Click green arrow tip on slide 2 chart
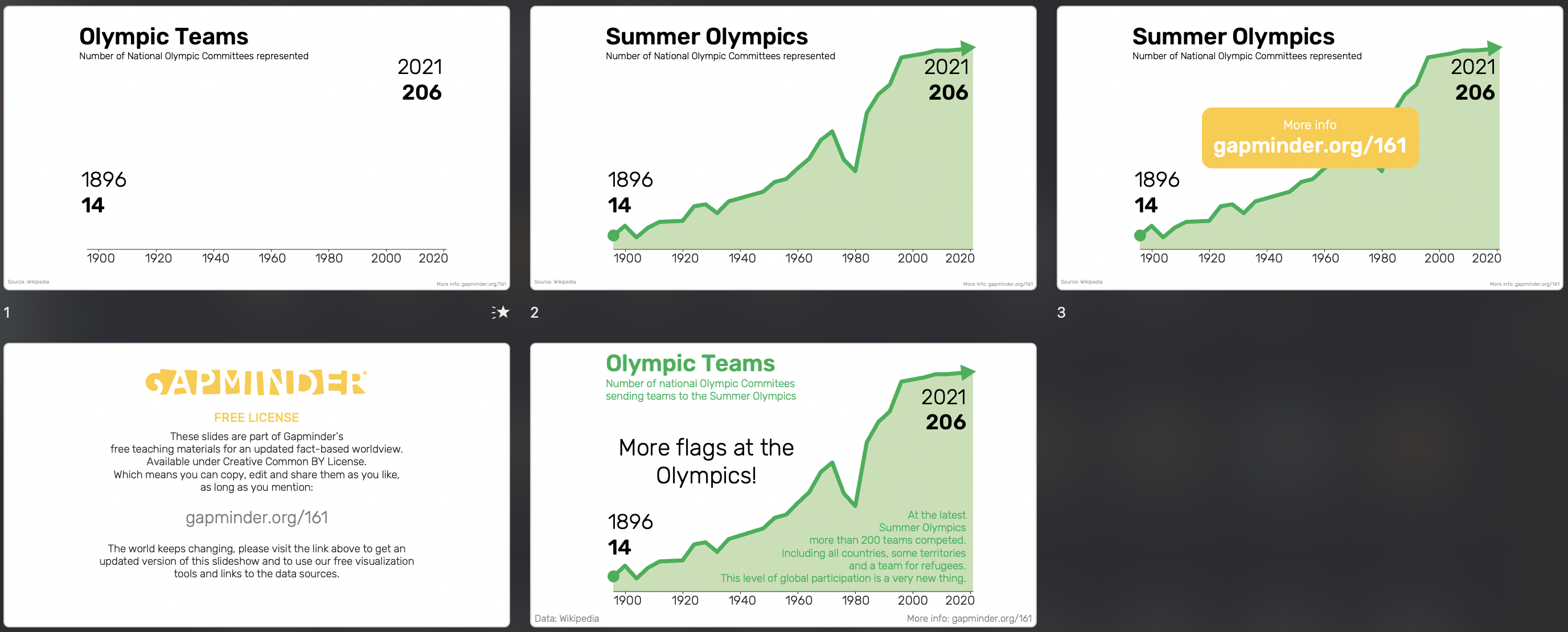The height and width of the screenshot is (632, 1568). pyautogui.click(x=968, y=47)
